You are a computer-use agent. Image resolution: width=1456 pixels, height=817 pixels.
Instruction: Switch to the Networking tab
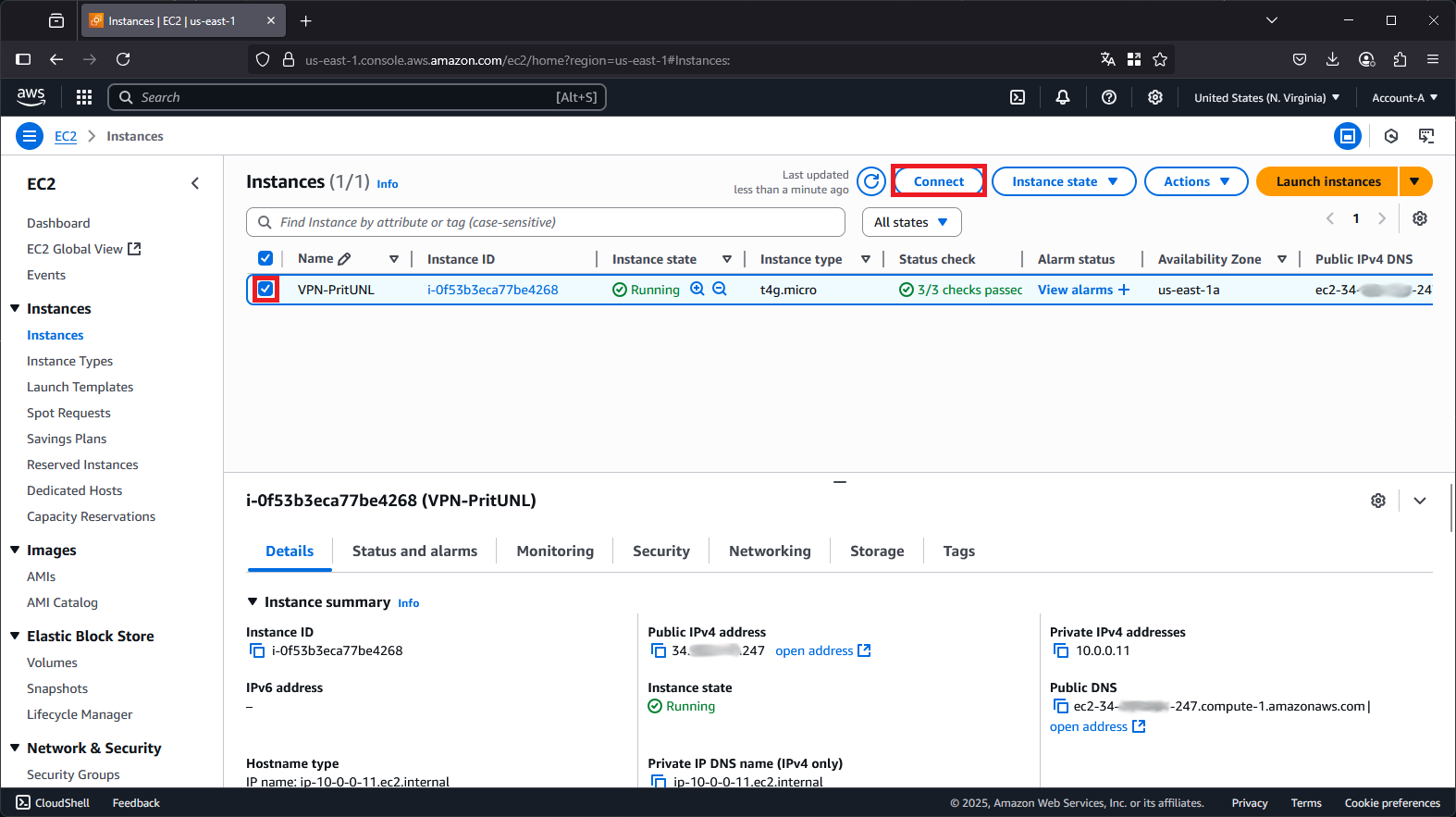770,551
